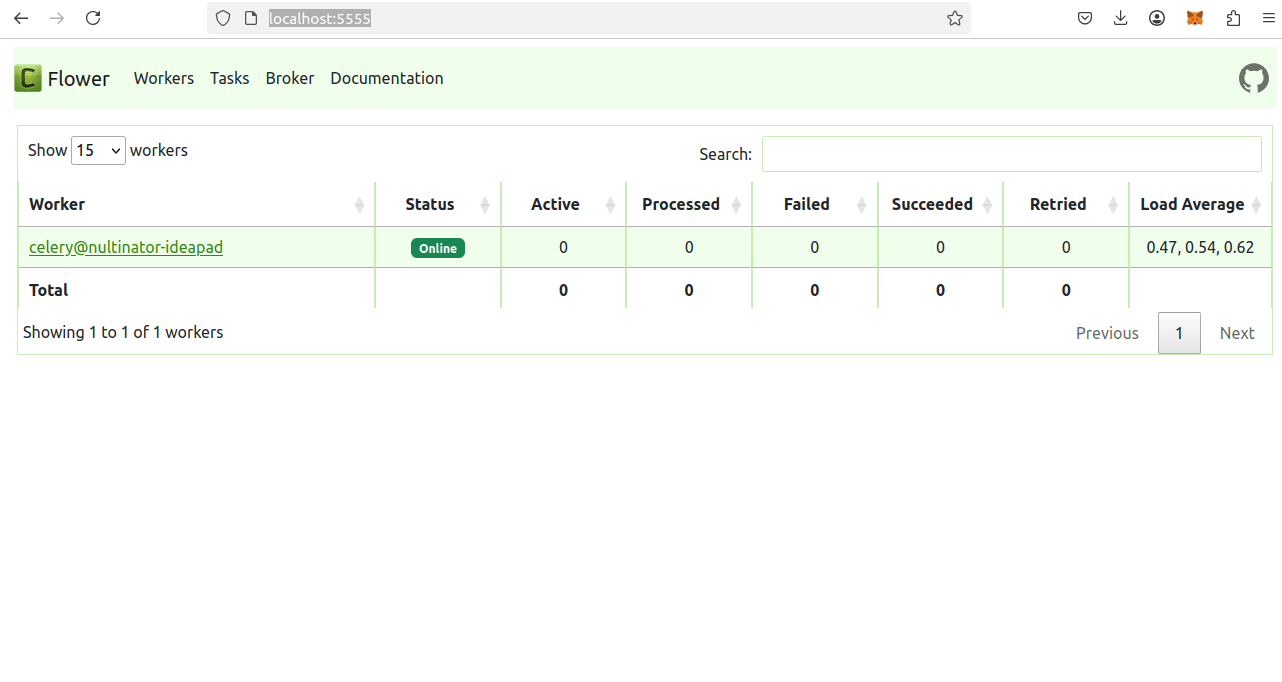Focus the workers Search field
Screen dimensions: 1282x682
coord(1012,154)
